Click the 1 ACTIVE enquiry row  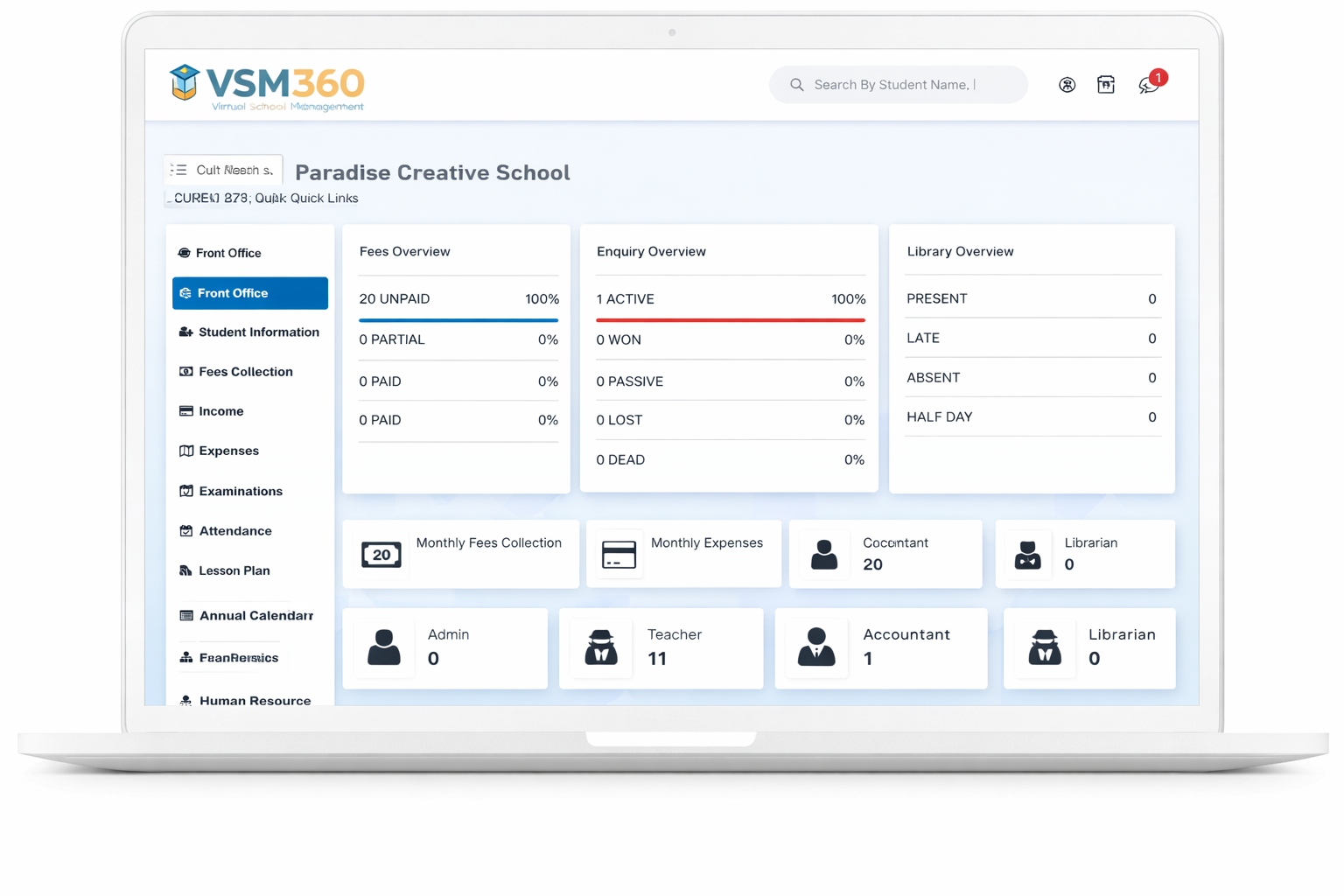(730, 299)
